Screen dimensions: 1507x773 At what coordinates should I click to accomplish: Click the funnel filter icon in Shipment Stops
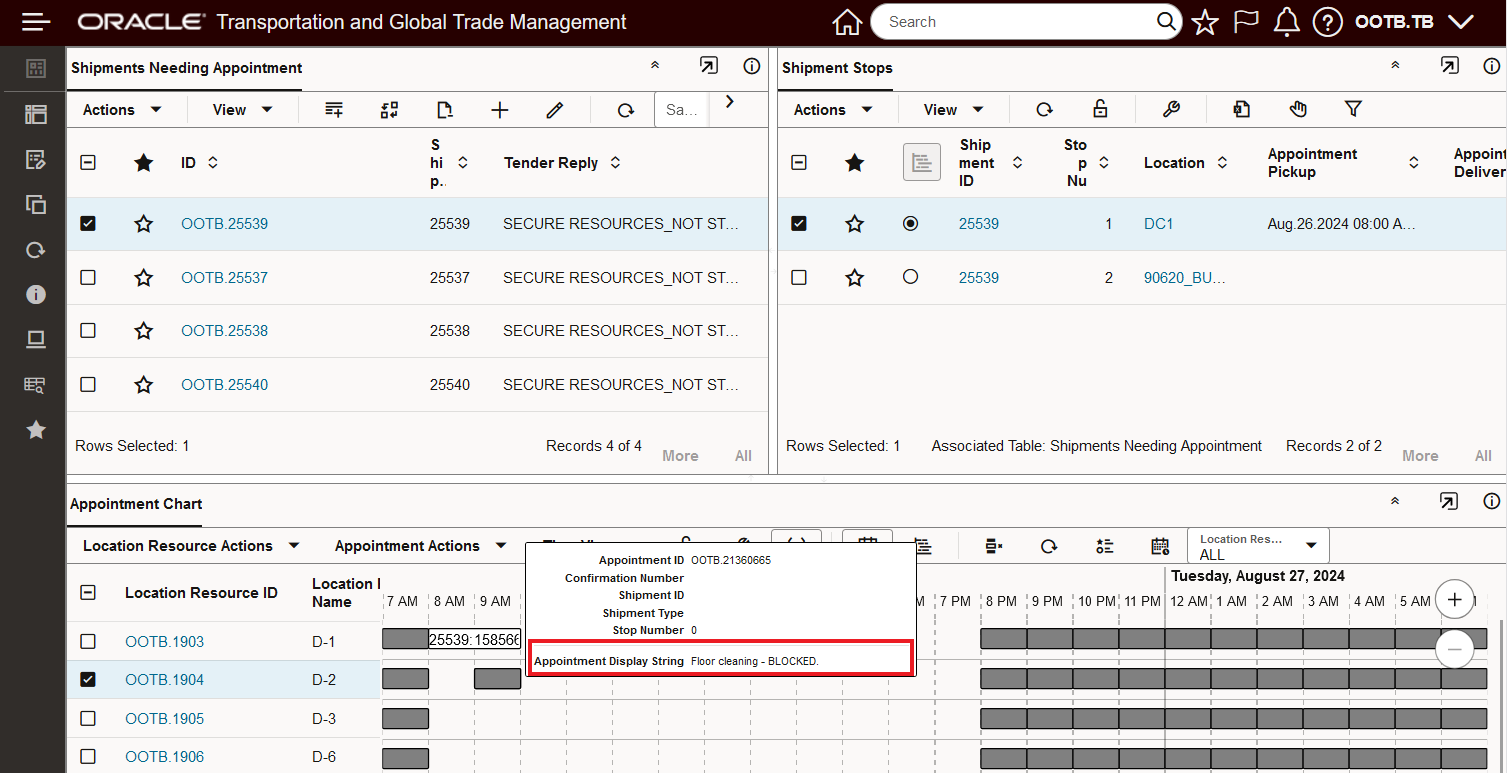(x=1353, y=109)
